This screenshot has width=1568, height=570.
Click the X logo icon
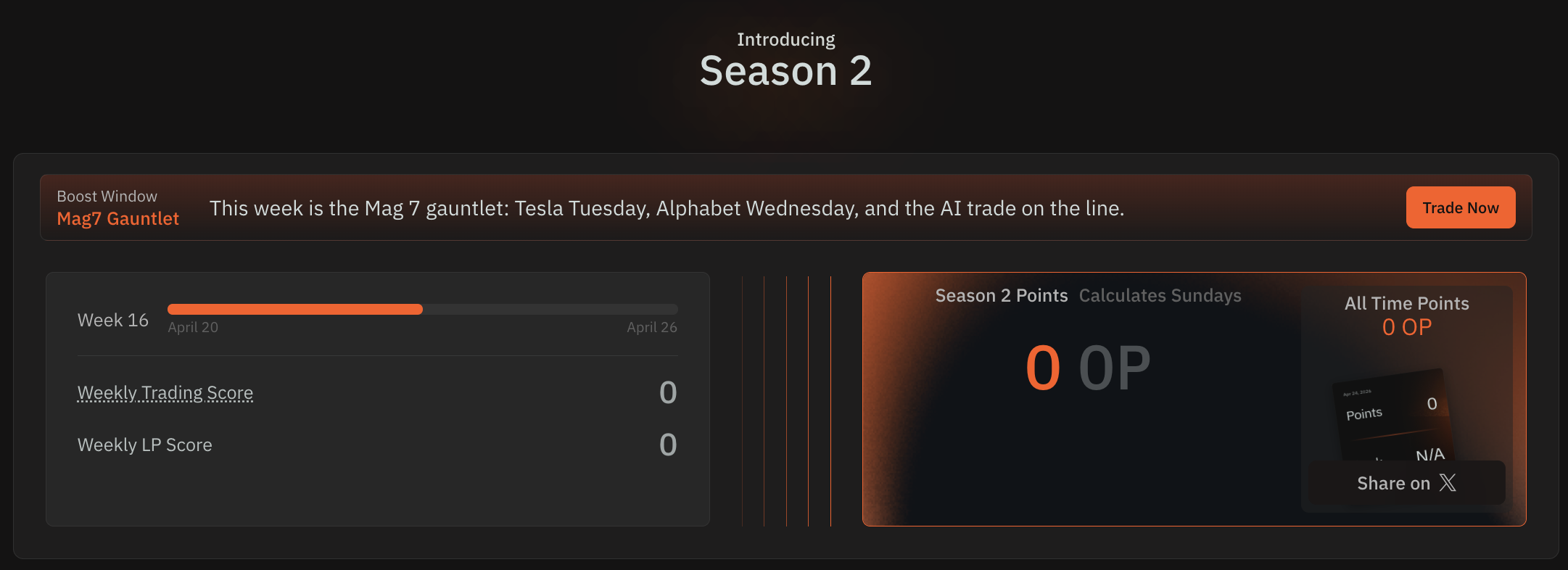tap(1448, 483)
